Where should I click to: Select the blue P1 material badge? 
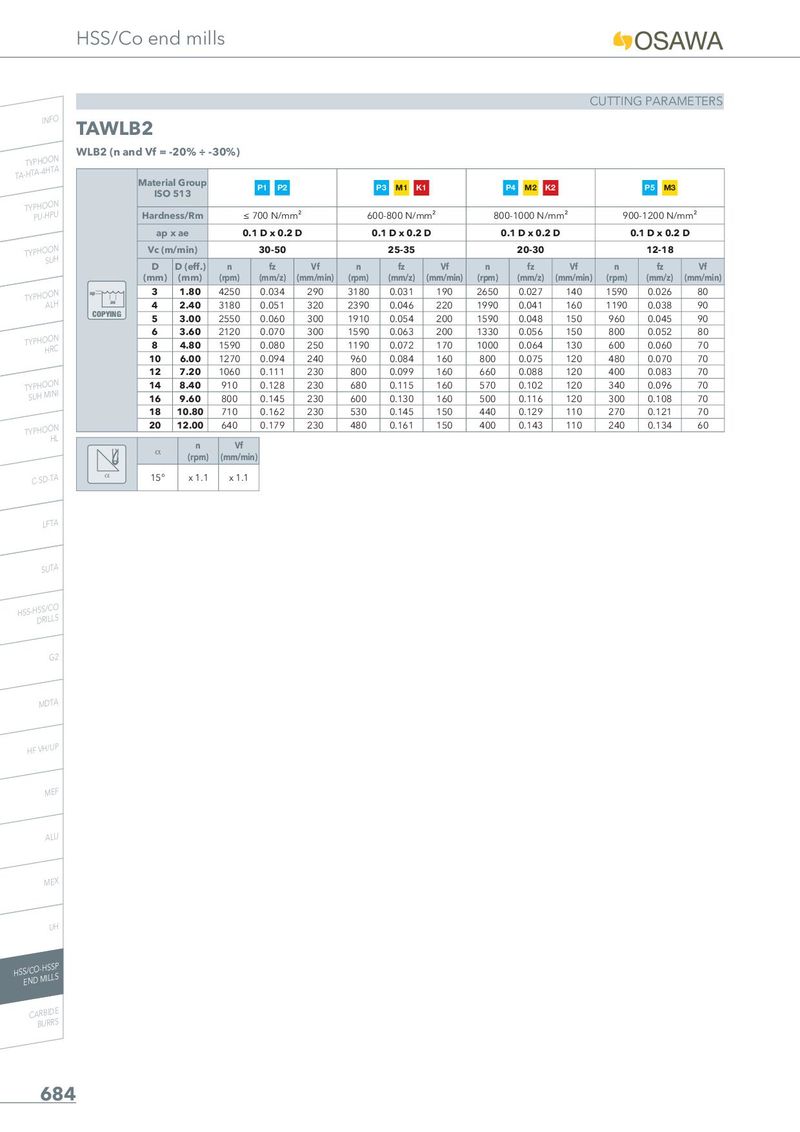[x=262, y=188]
